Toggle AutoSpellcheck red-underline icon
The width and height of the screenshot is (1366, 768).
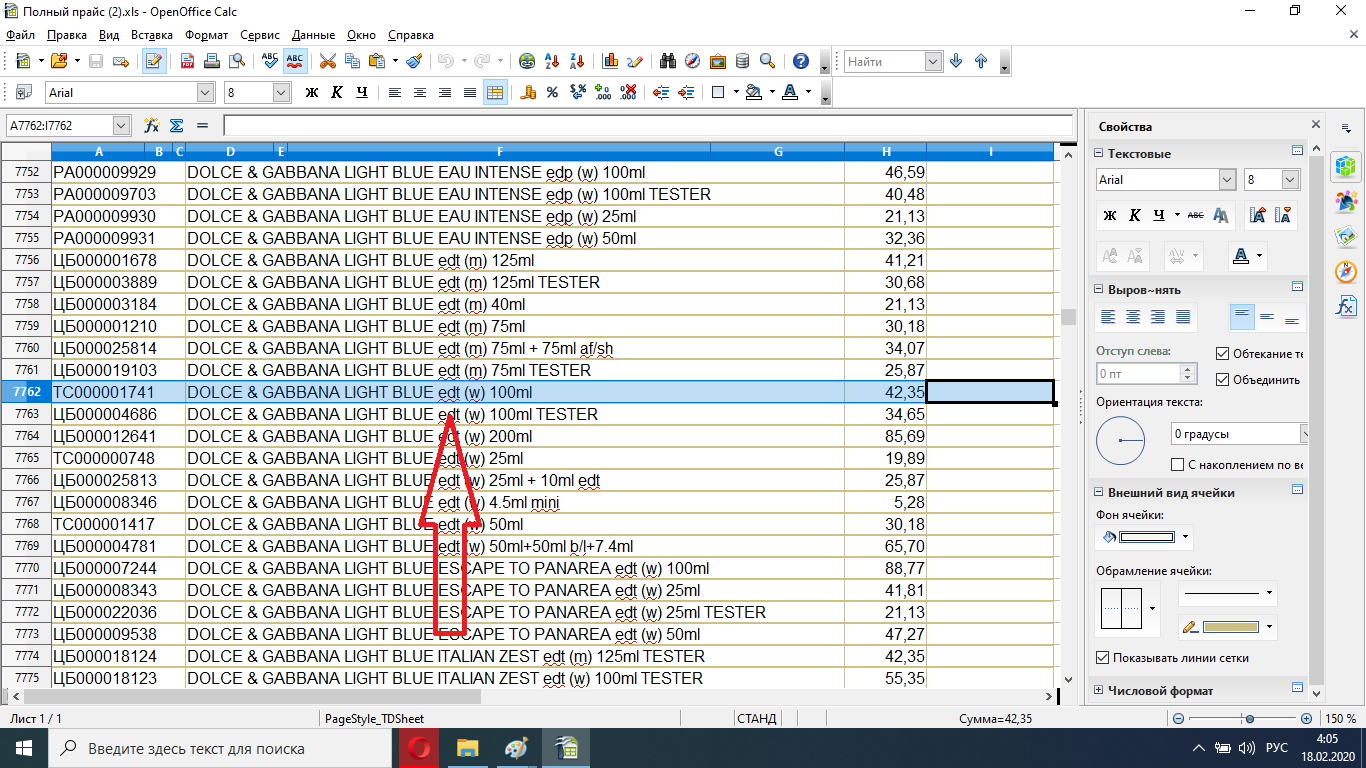295,61
